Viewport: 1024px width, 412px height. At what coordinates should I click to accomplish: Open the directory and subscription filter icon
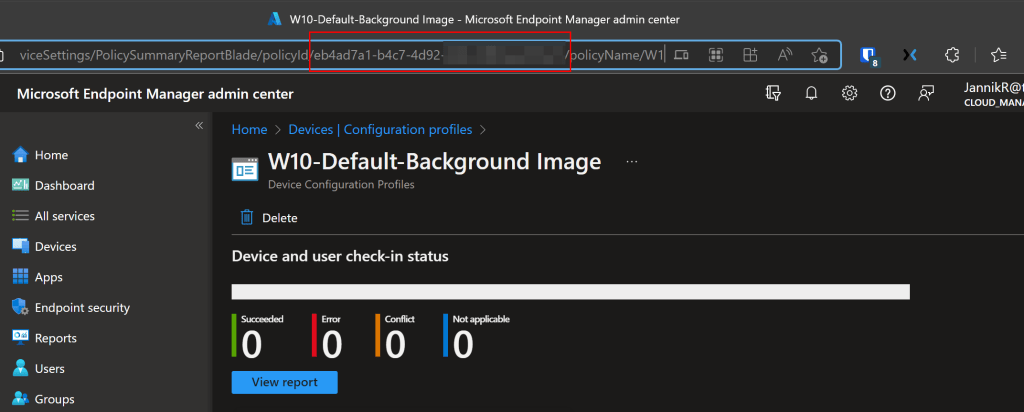pyautogui.click(x=772, y=93)
